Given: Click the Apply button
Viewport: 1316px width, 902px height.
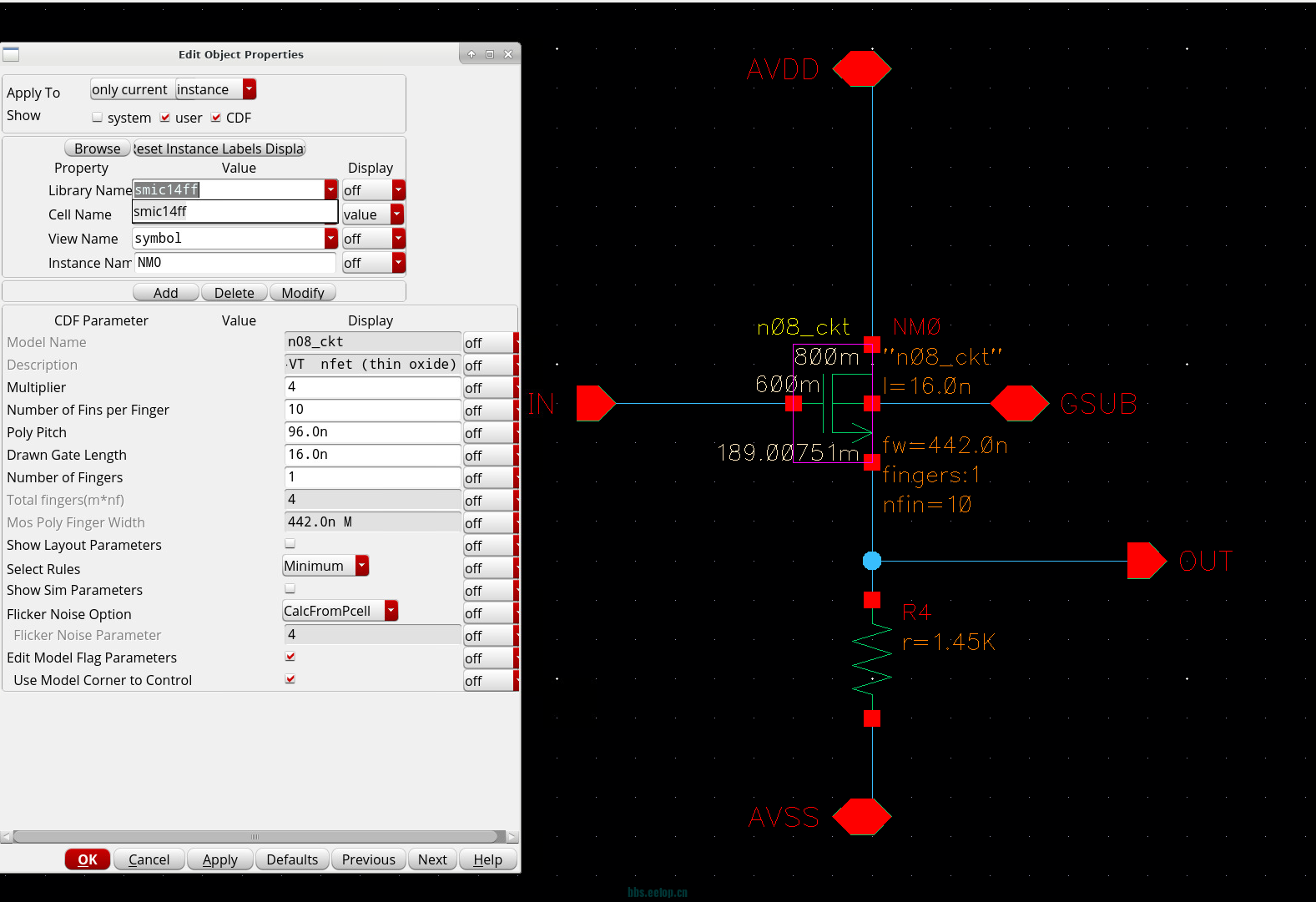Looking at the screenshot, I should [220, 859].
